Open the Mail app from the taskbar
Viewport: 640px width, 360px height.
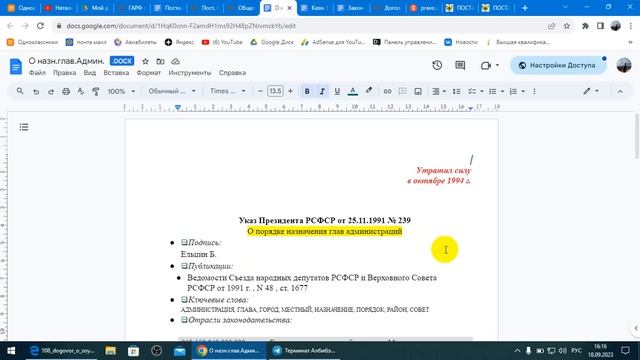180,351
